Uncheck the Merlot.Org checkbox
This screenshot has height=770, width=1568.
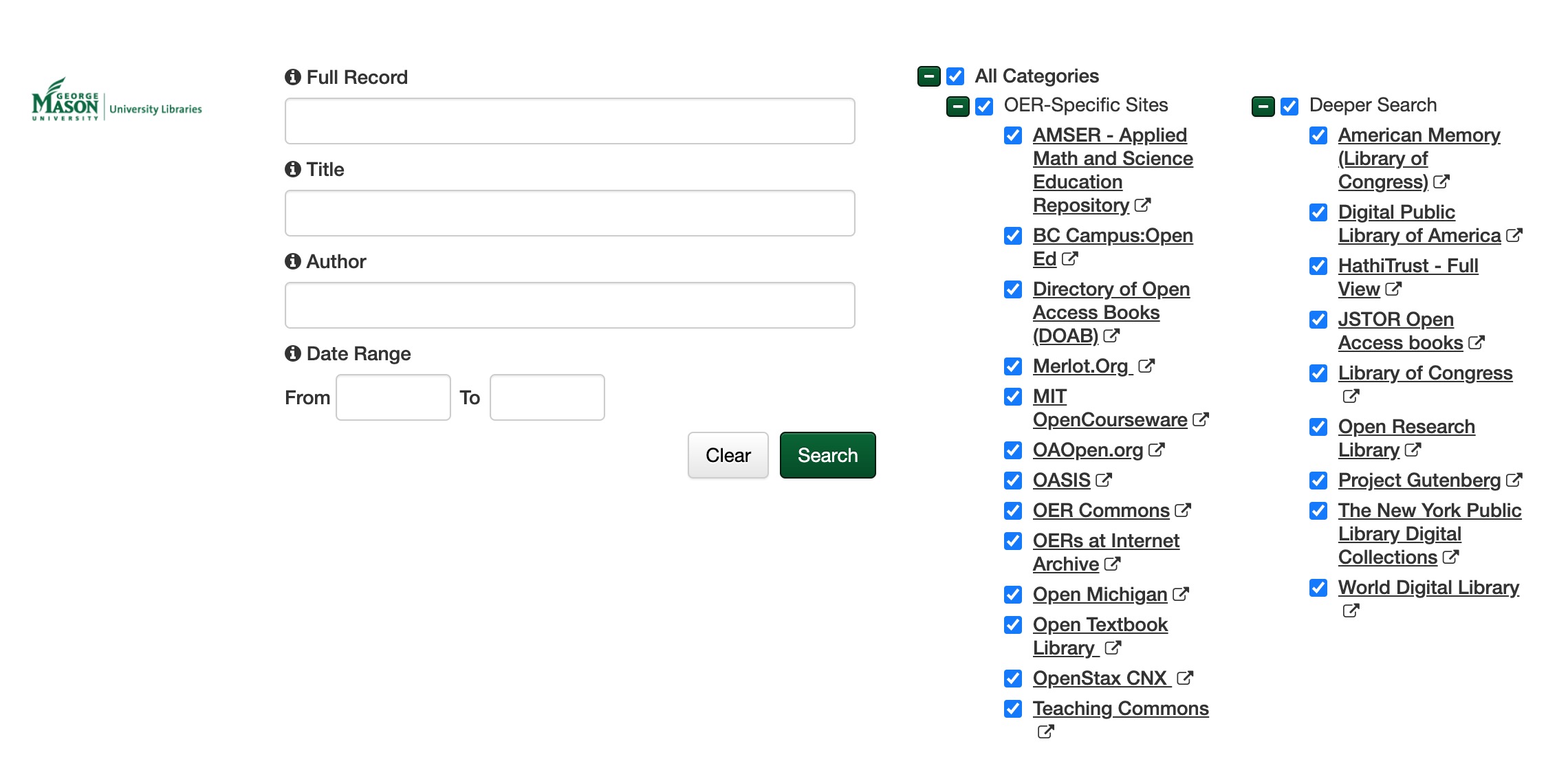point(1013,366)
